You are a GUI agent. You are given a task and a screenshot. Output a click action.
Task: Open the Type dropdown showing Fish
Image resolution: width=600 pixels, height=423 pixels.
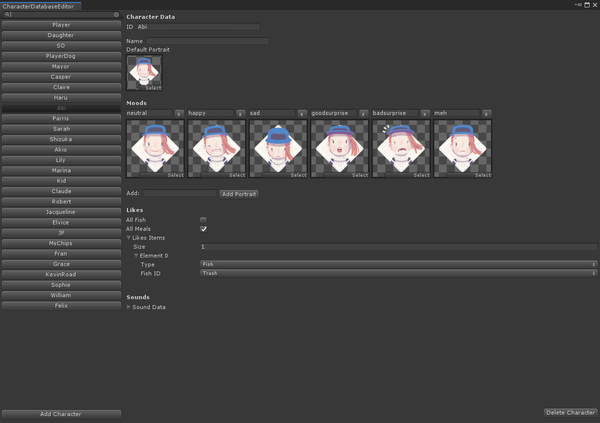398,264
